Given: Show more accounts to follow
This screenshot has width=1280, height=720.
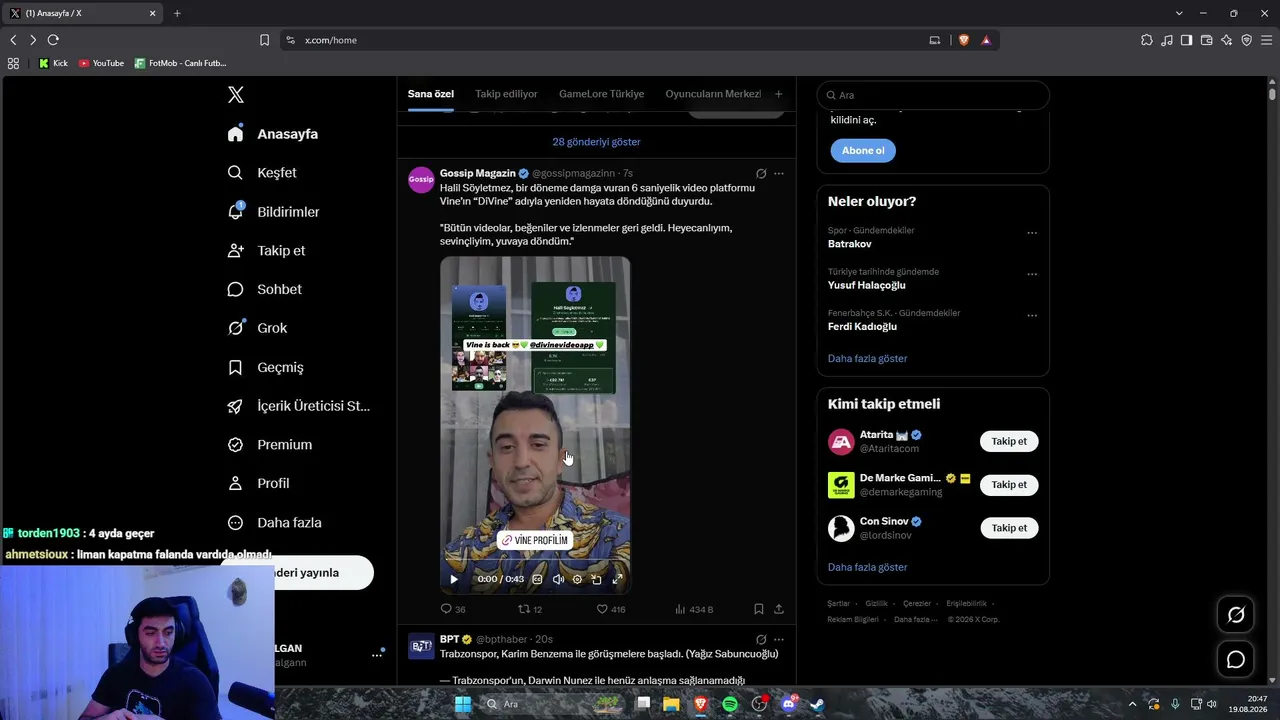Looking at the screenshot, I should [868, 567].
